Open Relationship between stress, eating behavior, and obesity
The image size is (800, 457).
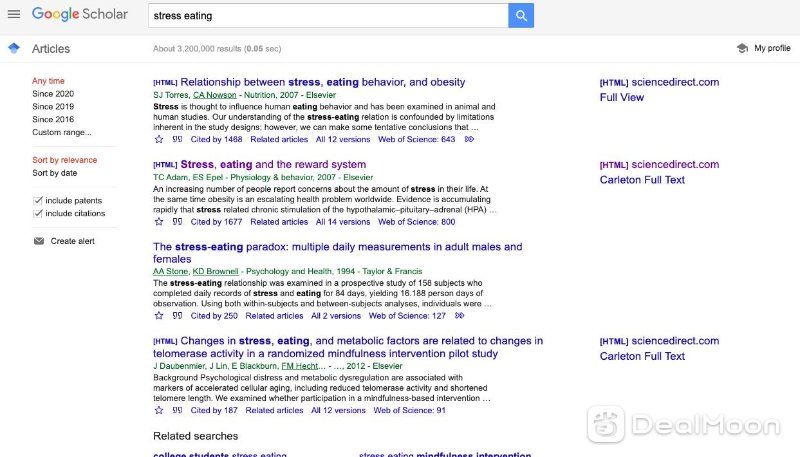pos(322,82)
